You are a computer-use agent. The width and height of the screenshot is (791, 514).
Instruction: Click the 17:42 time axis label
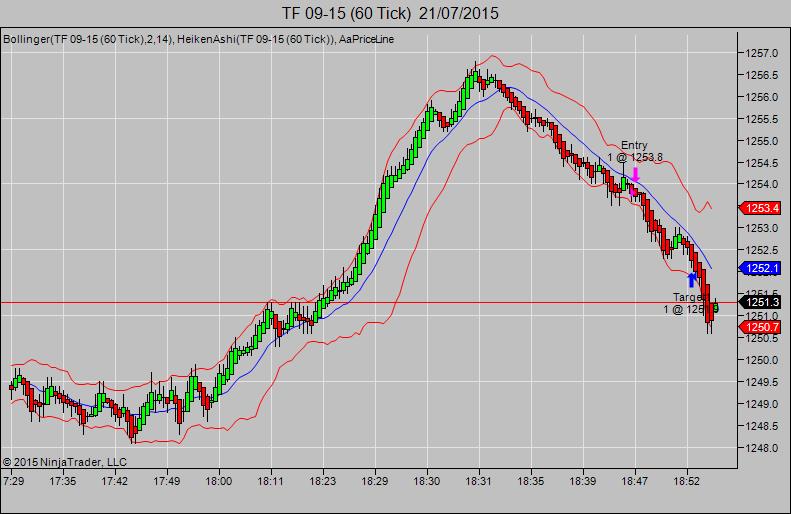[115, 481]
